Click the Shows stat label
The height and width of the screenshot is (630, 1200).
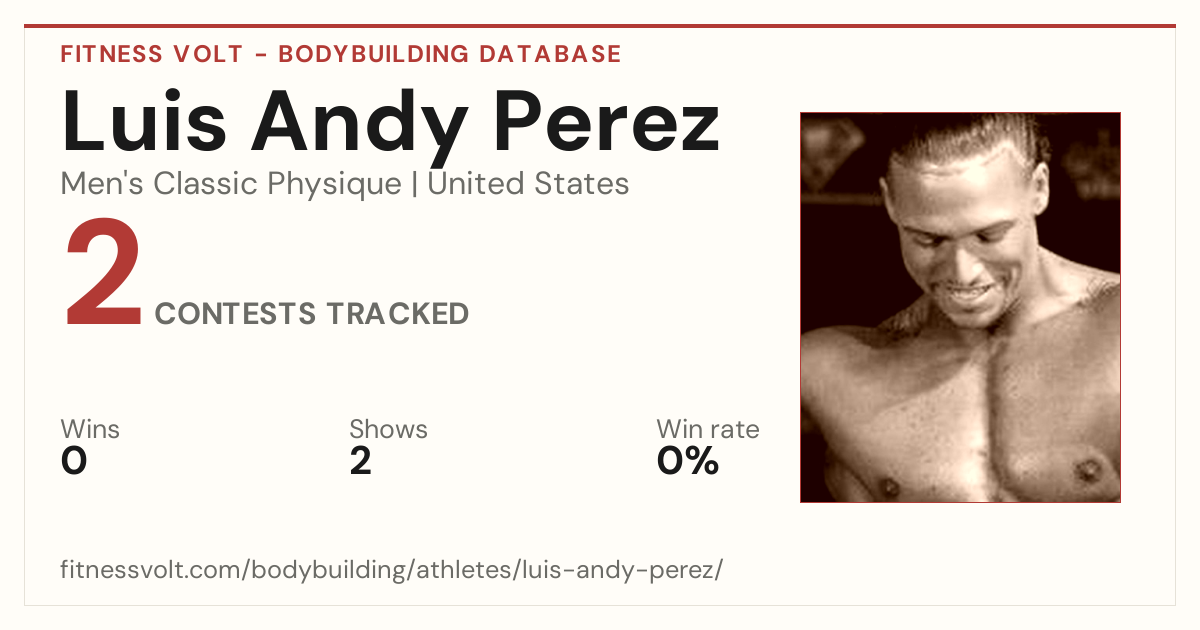click(388, 430)
